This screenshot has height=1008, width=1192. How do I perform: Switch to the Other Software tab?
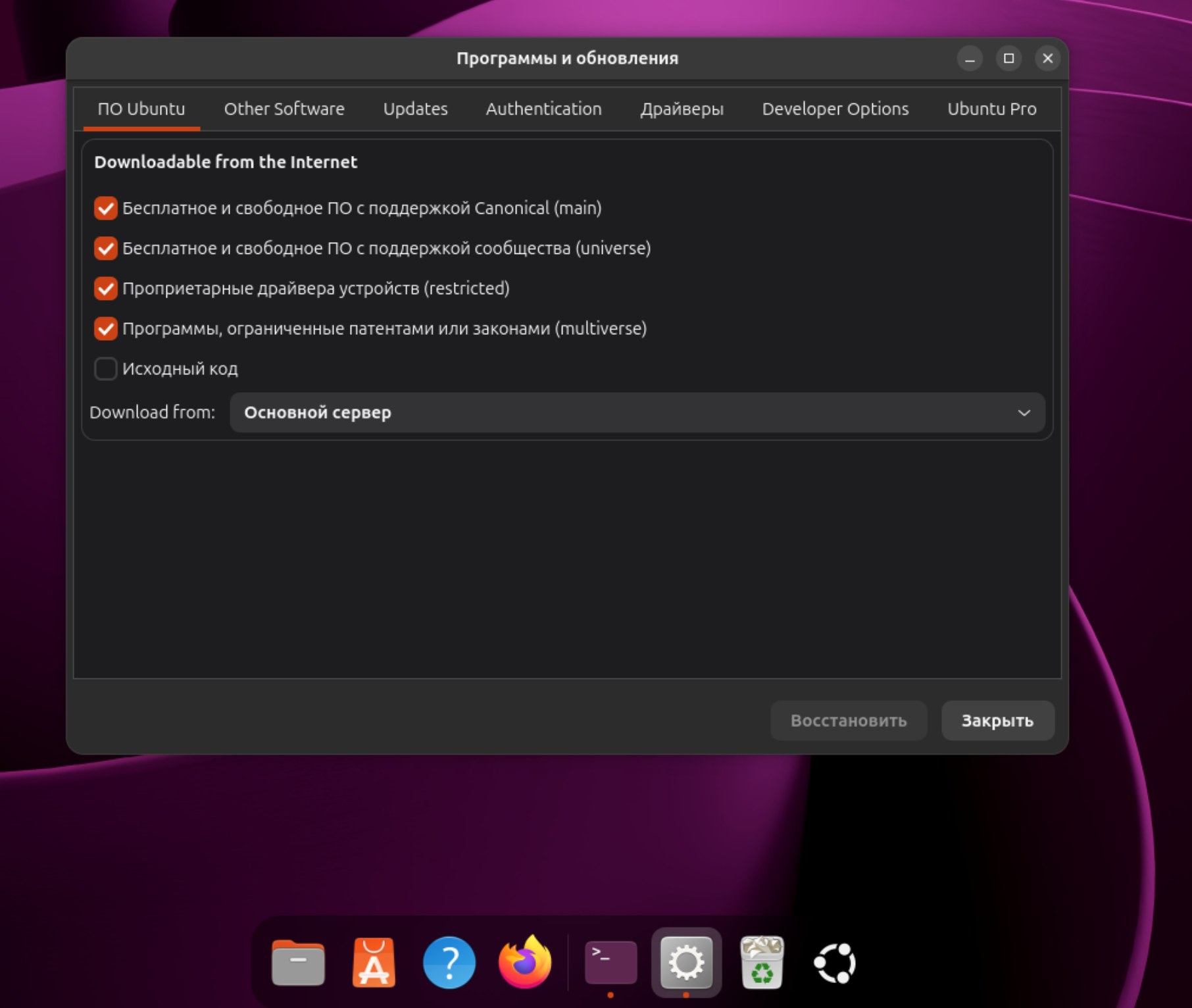pyautogui.click(x=284, y=109)
